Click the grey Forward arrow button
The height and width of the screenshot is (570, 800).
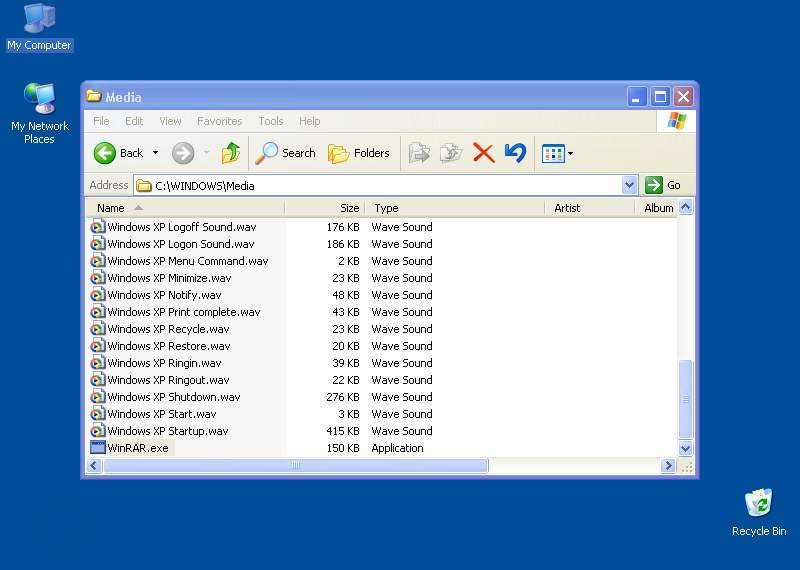tap(183, 153)
